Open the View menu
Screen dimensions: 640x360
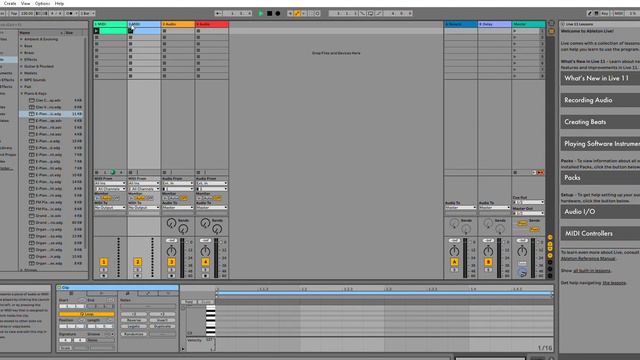25,3
